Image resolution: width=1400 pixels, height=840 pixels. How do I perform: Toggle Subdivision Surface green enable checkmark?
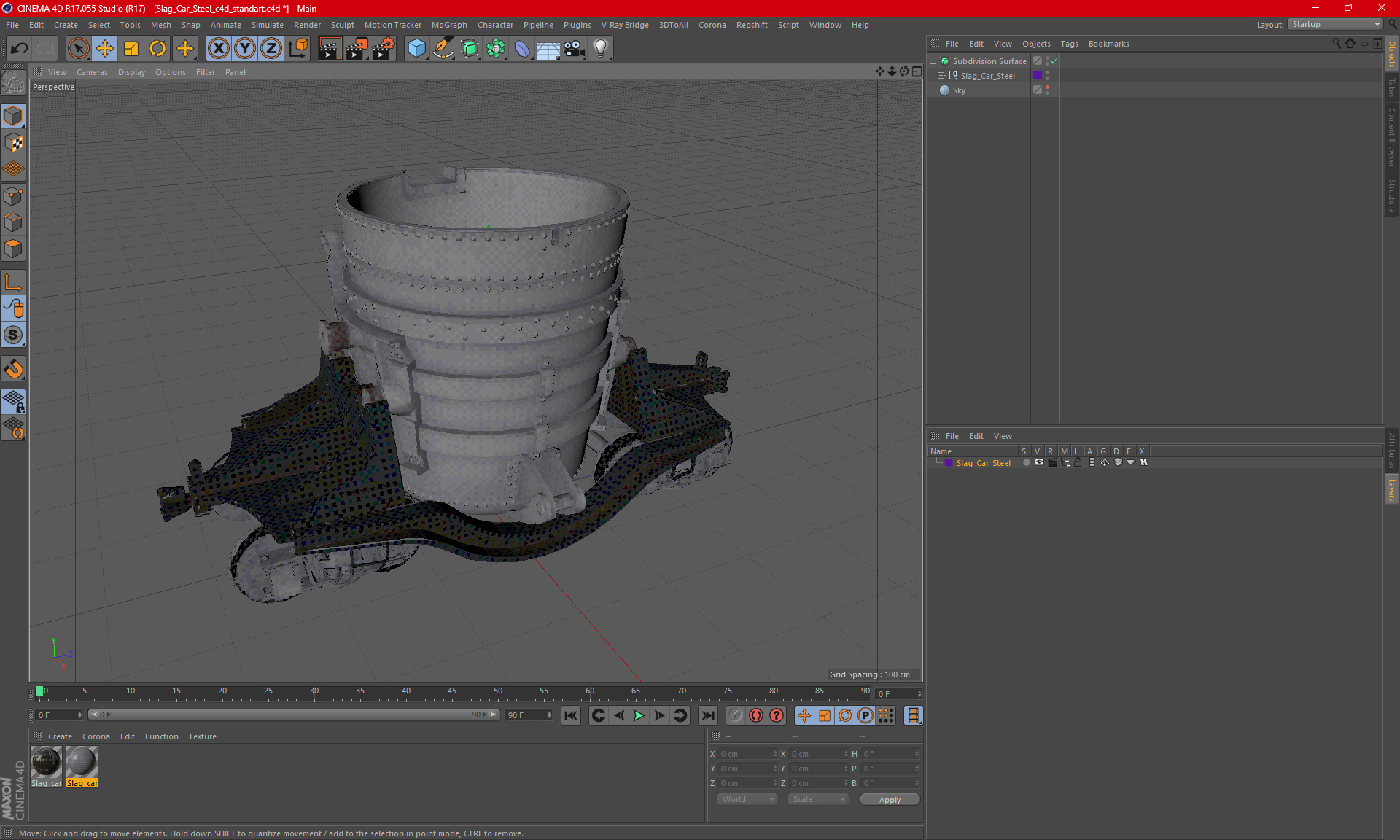[x=1054, y=61]
